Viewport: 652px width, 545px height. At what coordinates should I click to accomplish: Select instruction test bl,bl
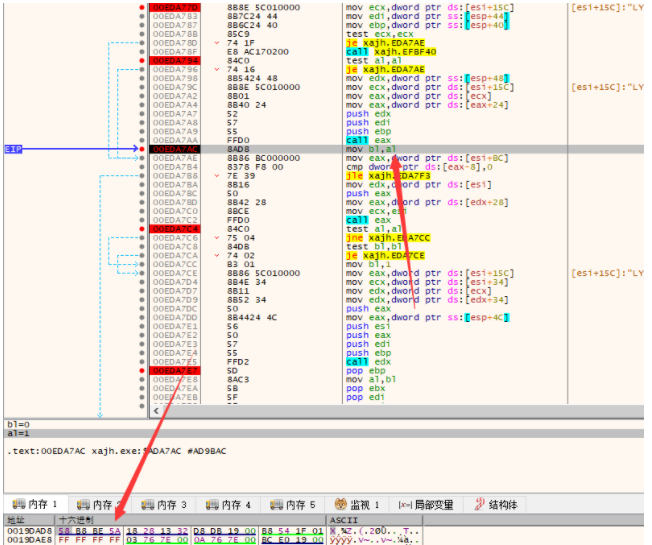374,247
